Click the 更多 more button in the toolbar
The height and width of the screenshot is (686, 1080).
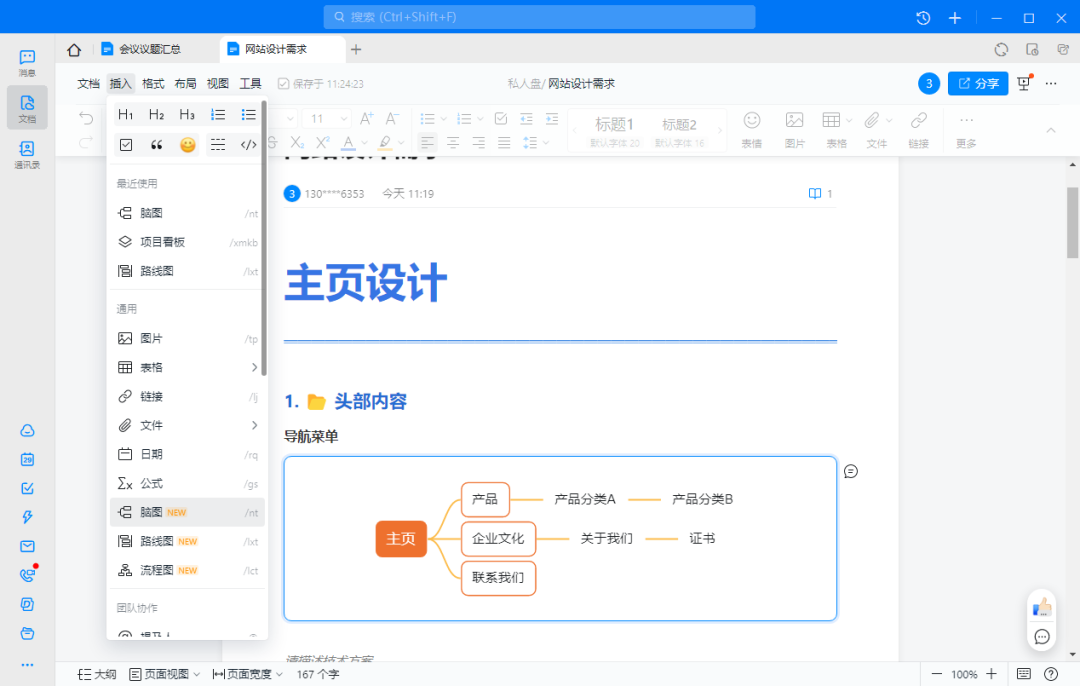tap(965, 127)
